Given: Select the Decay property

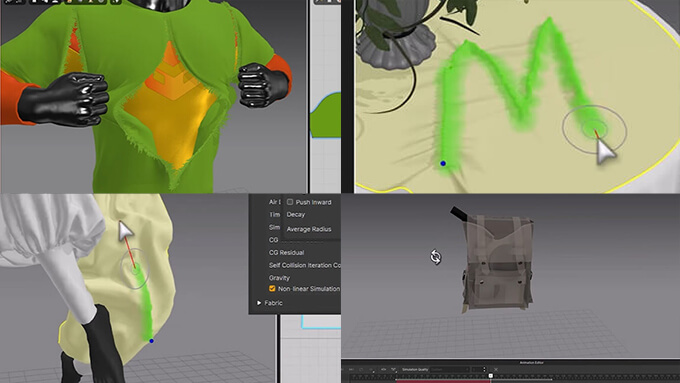Looking at the screenshot, I should click(296, 214).
